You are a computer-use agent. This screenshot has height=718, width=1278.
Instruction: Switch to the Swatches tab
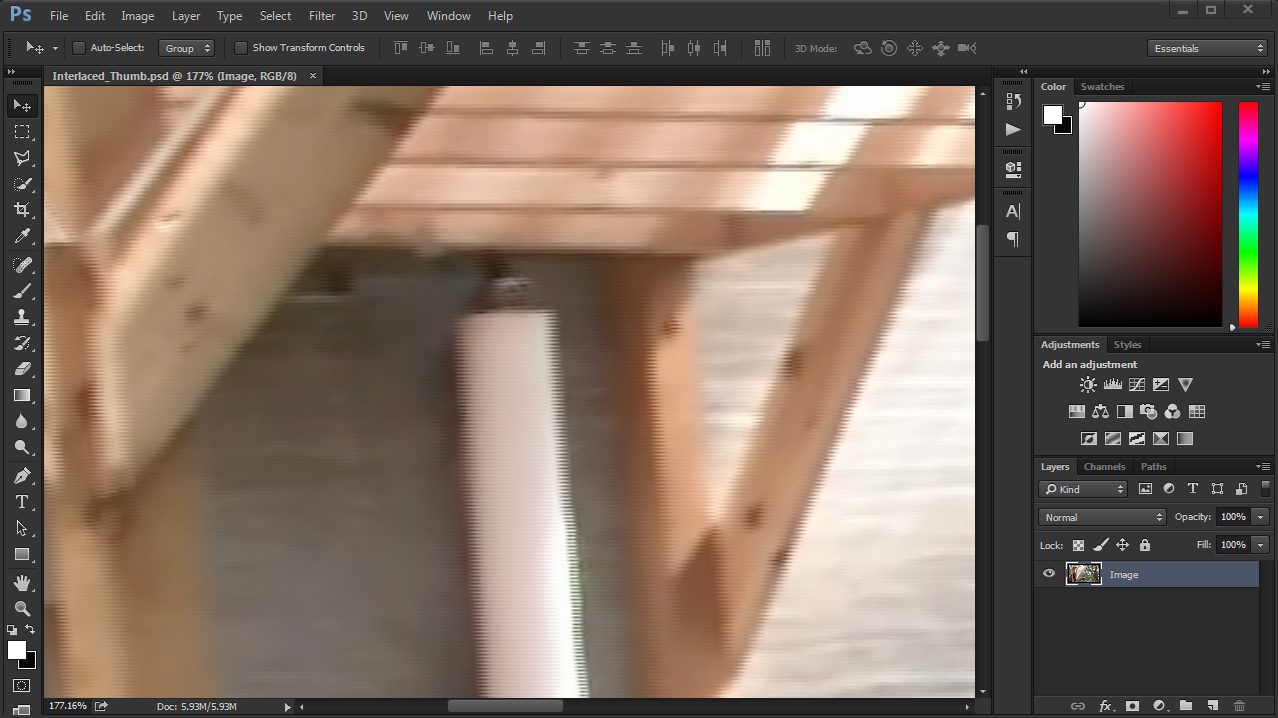click(x=1102, y=87)
